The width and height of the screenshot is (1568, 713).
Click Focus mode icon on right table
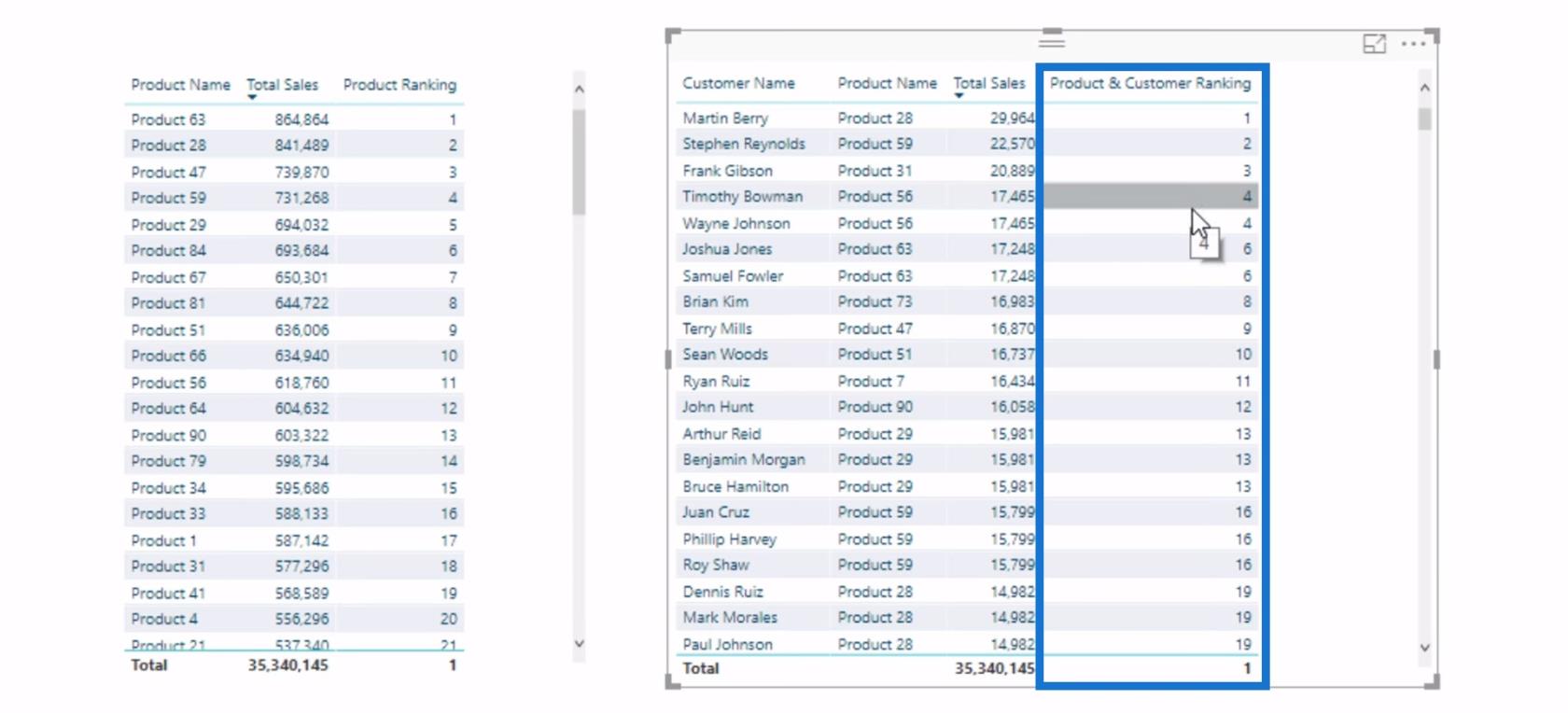1374,44
